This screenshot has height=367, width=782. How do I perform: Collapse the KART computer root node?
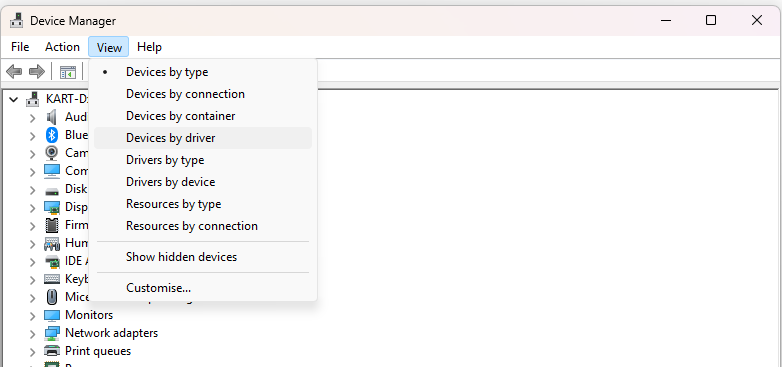14,99
